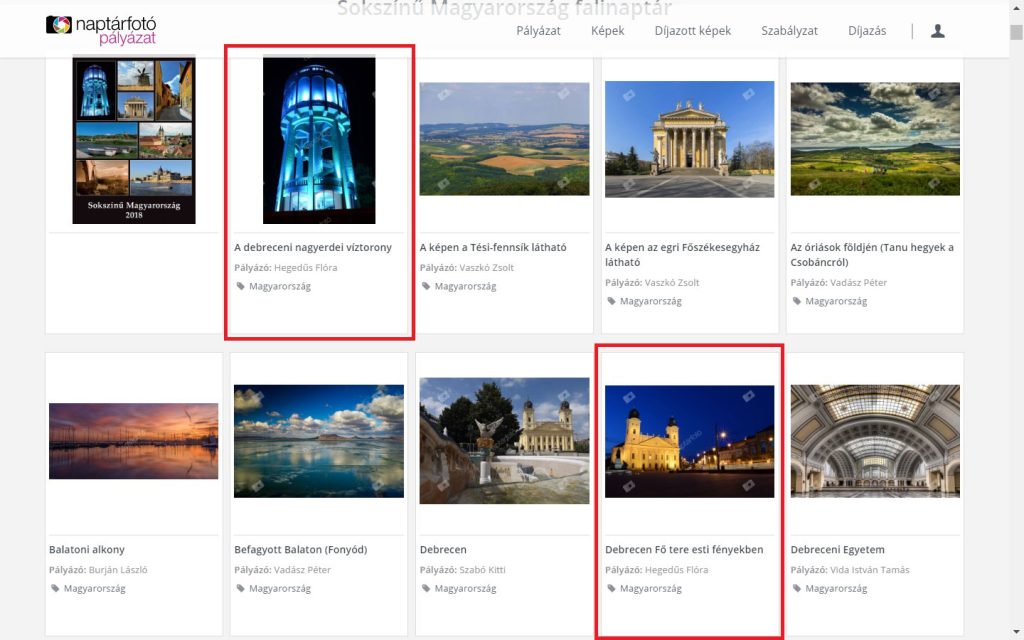Click the user account profile icon
1024x640 pixels.
(937, 31)
